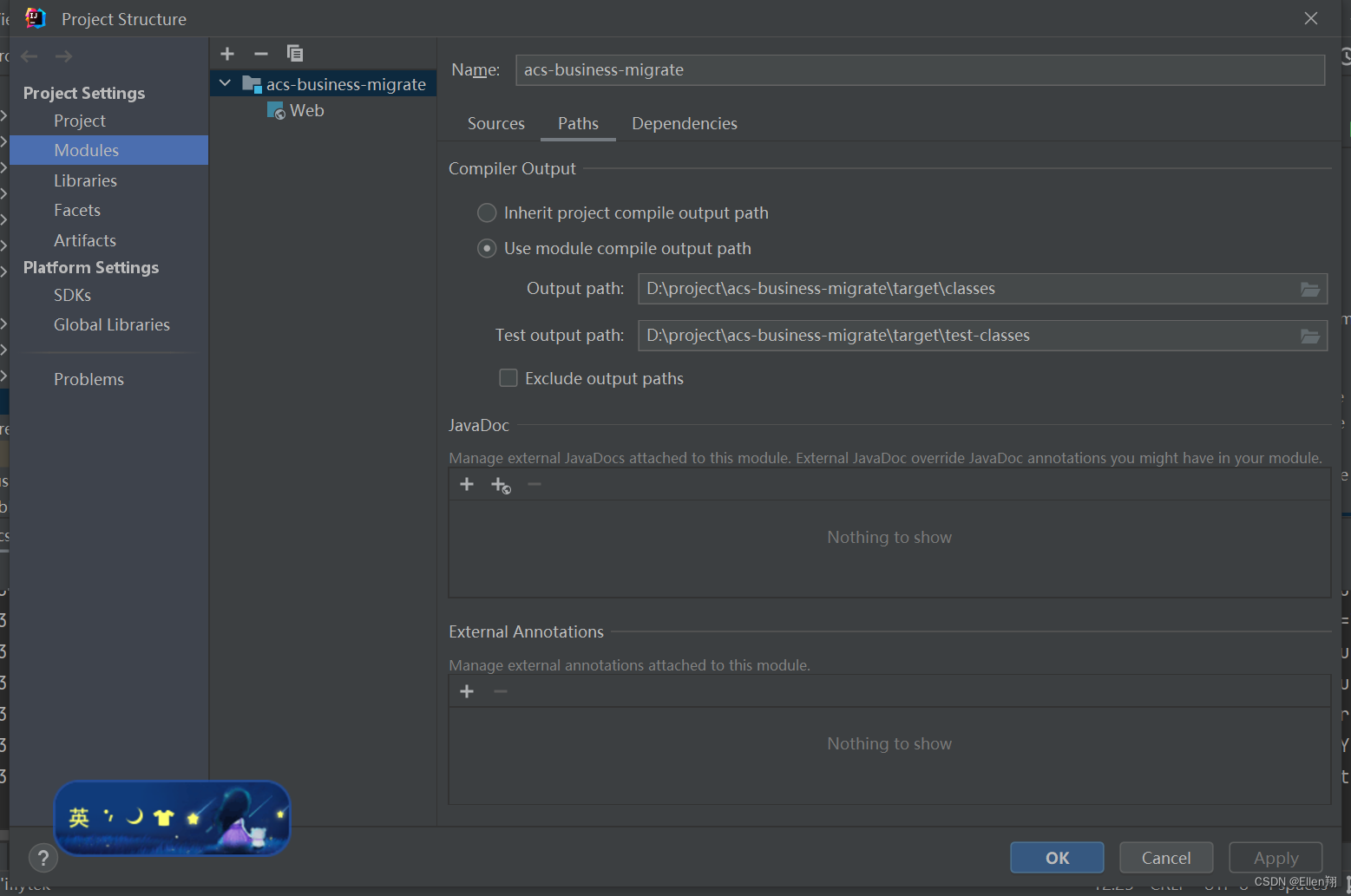Click inside the module Name field

[x=920, y=69]
